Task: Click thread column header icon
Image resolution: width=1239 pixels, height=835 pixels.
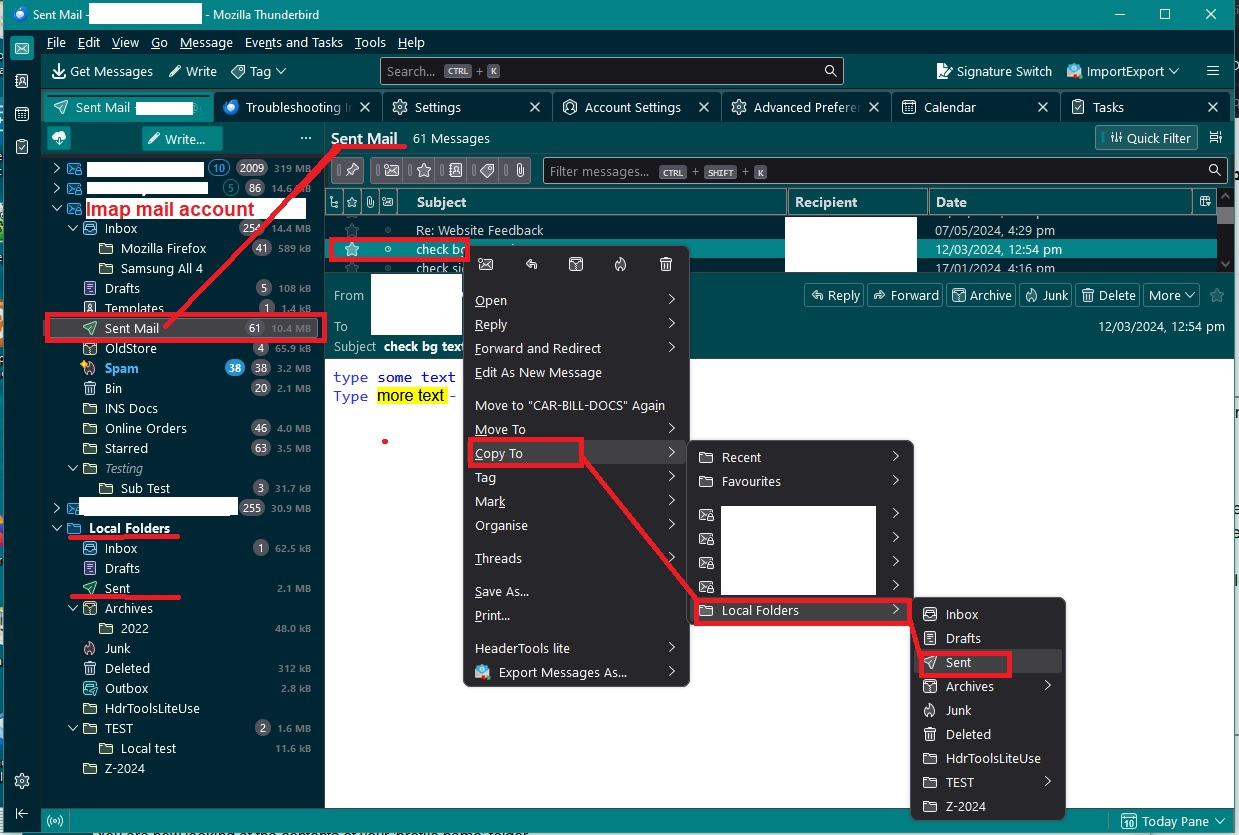Action: (x=334, y=202)
